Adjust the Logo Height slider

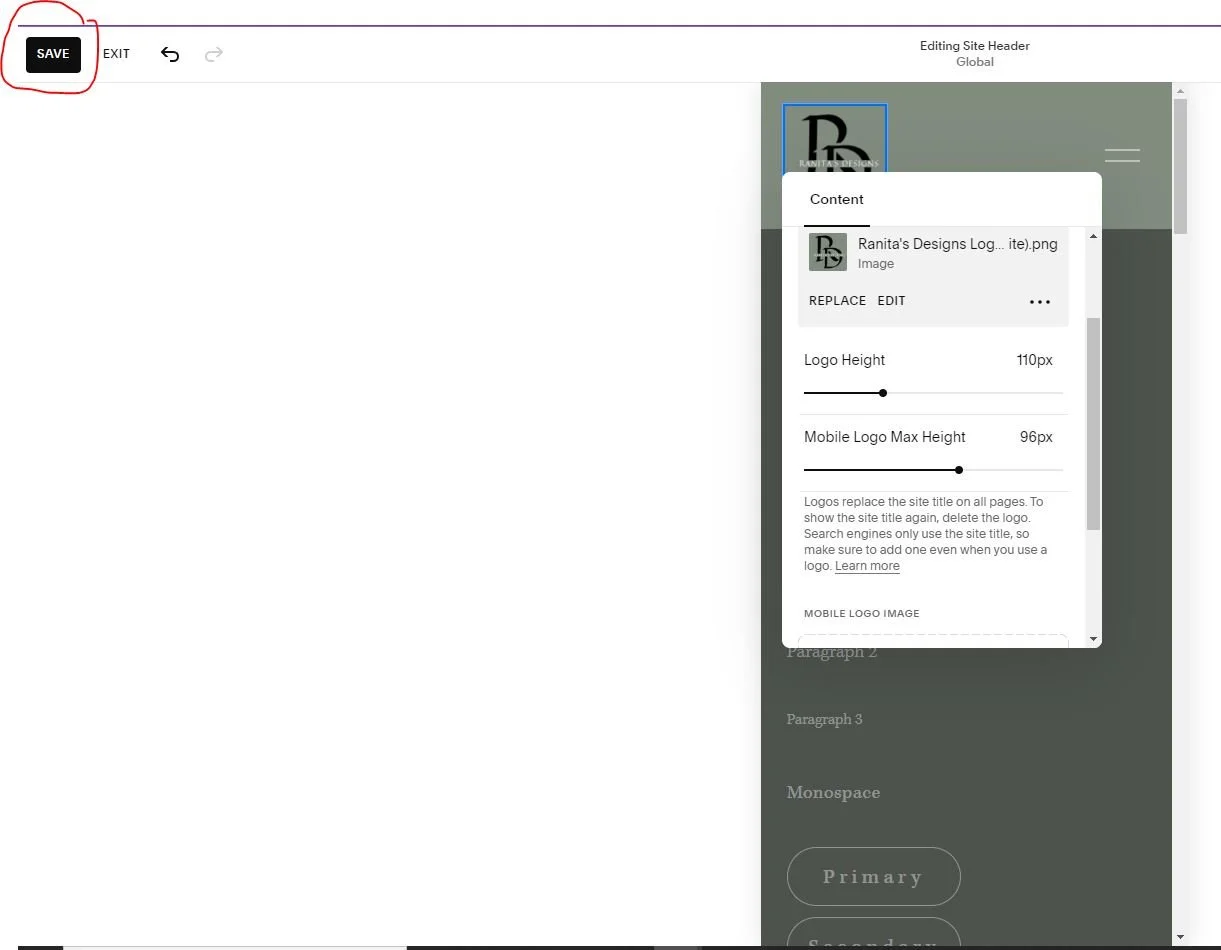(883, 393)
